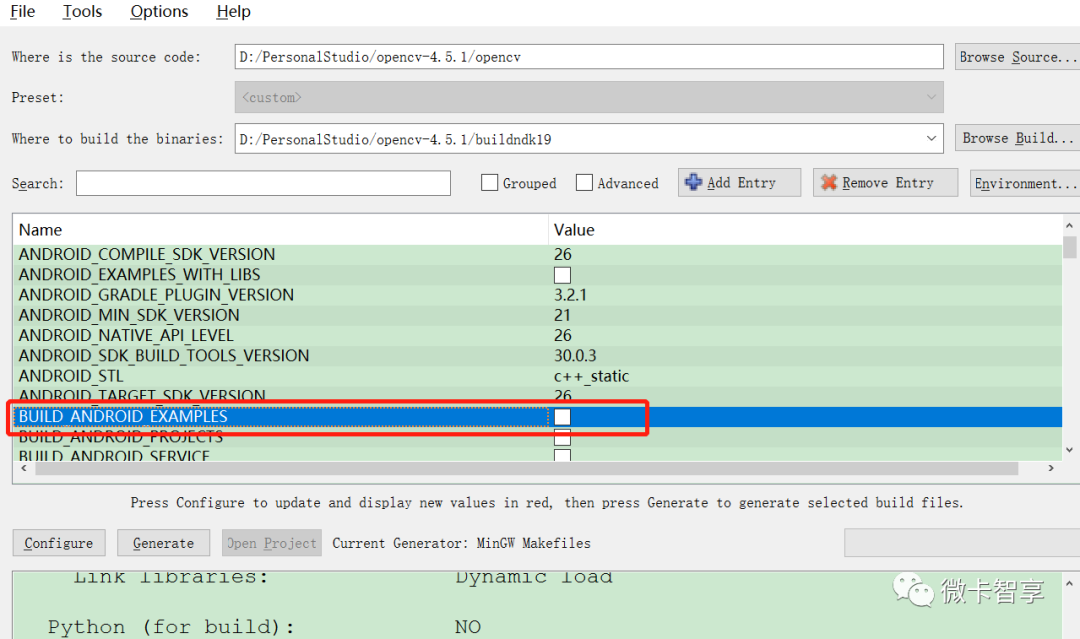Click the value 21 for min SDK
Screen dimensions: 1080x639
coord(563,315)
